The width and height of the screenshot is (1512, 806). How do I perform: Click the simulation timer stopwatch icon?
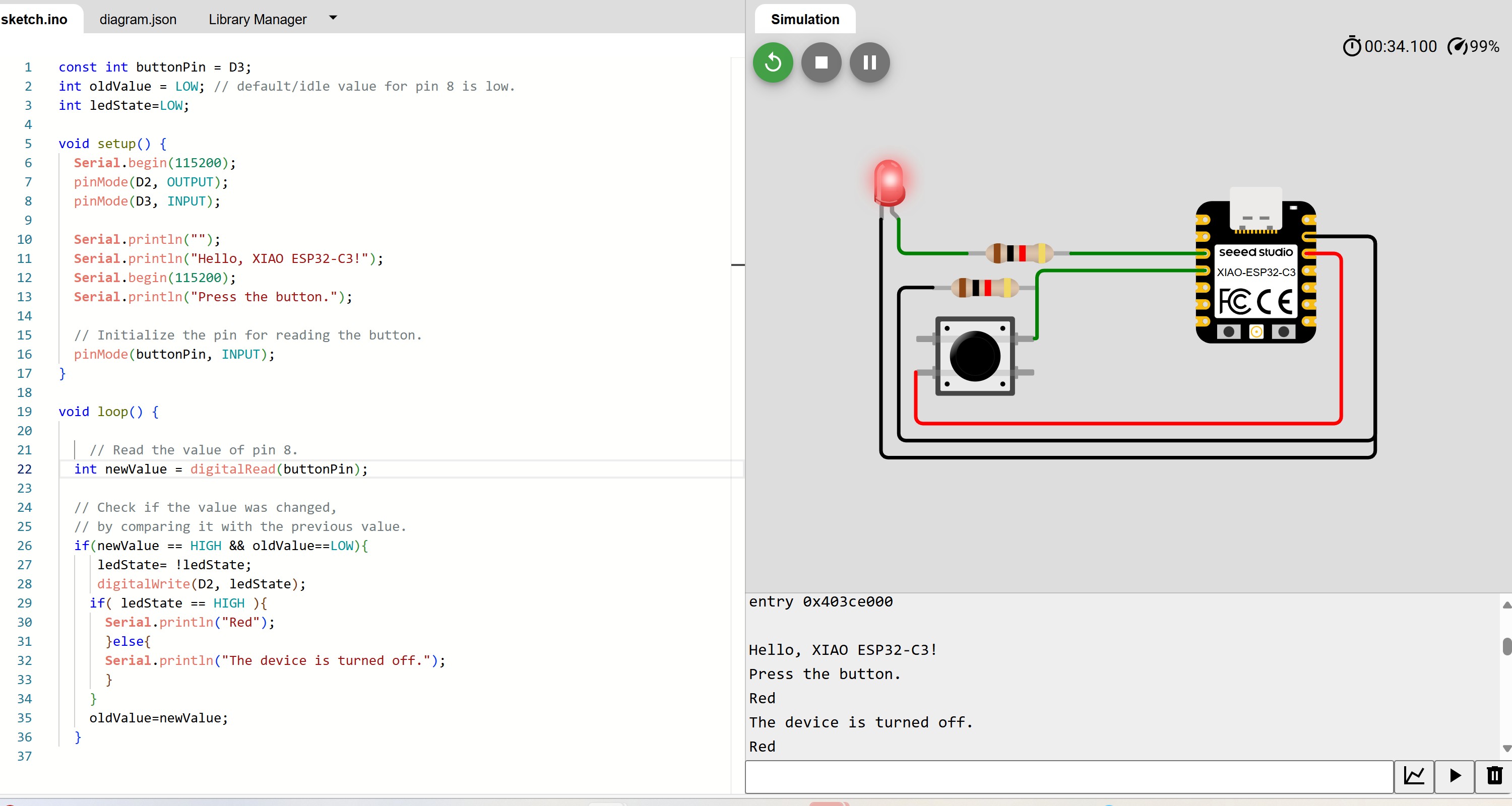(1351, 46)
